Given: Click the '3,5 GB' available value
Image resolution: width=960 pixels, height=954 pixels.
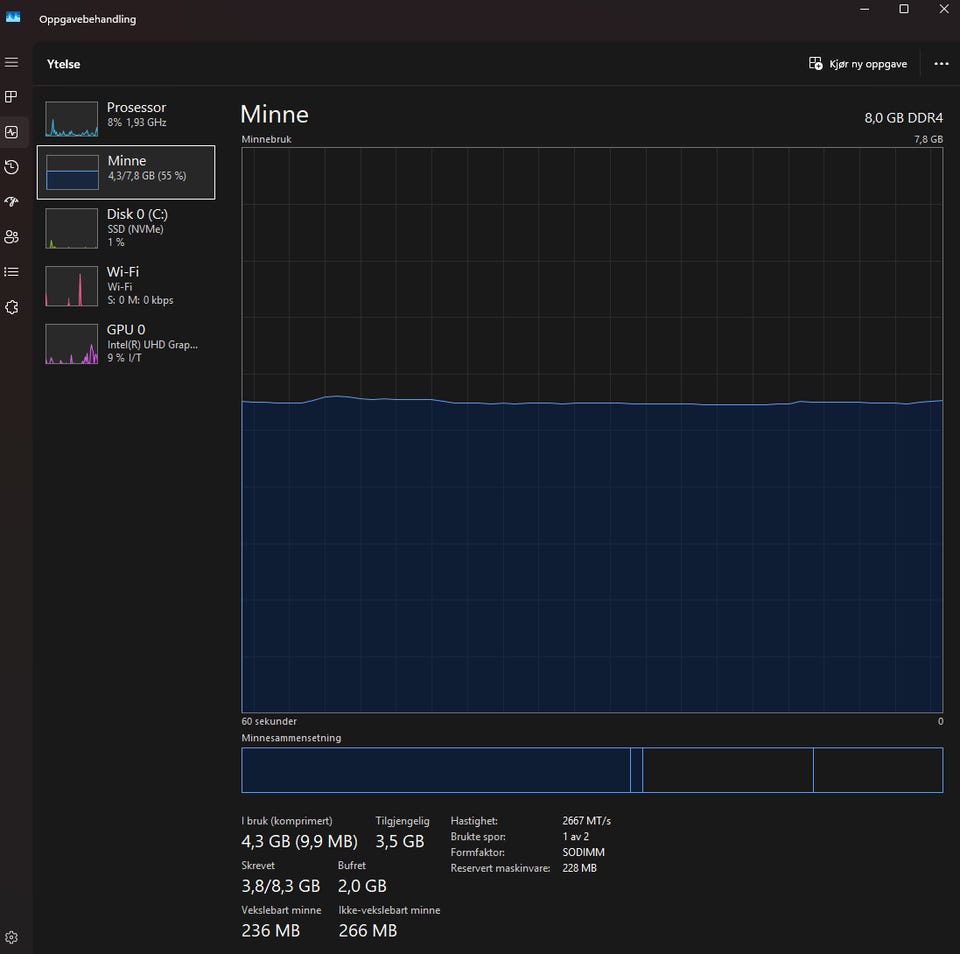Looking at the screenshot, I should click(400, 841).
